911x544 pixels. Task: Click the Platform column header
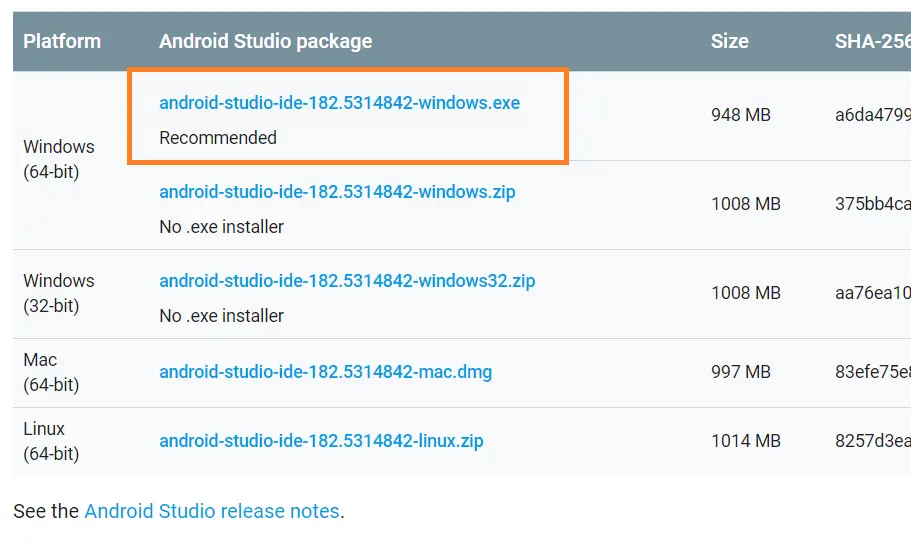point(62,42)
